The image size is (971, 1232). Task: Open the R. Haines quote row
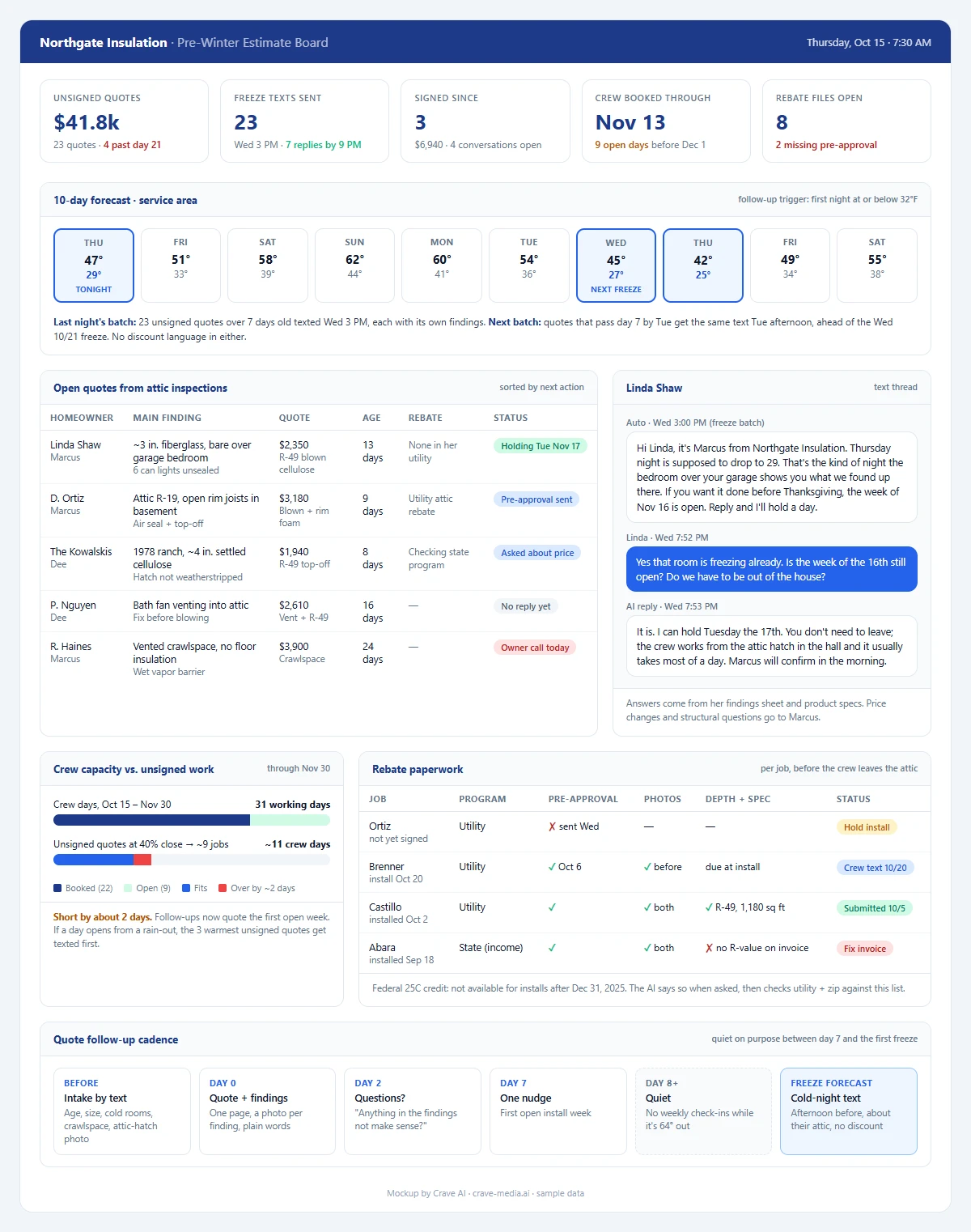click(x=319, y=659)
